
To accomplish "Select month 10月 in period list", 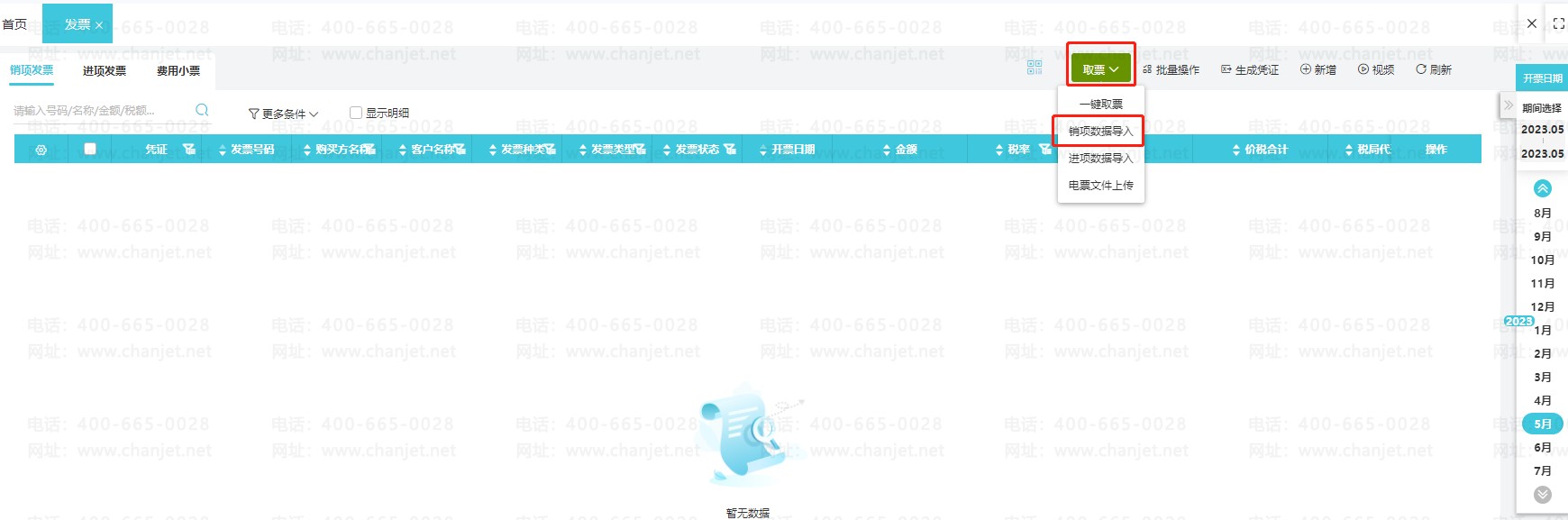I will (x=1543, y=260).
